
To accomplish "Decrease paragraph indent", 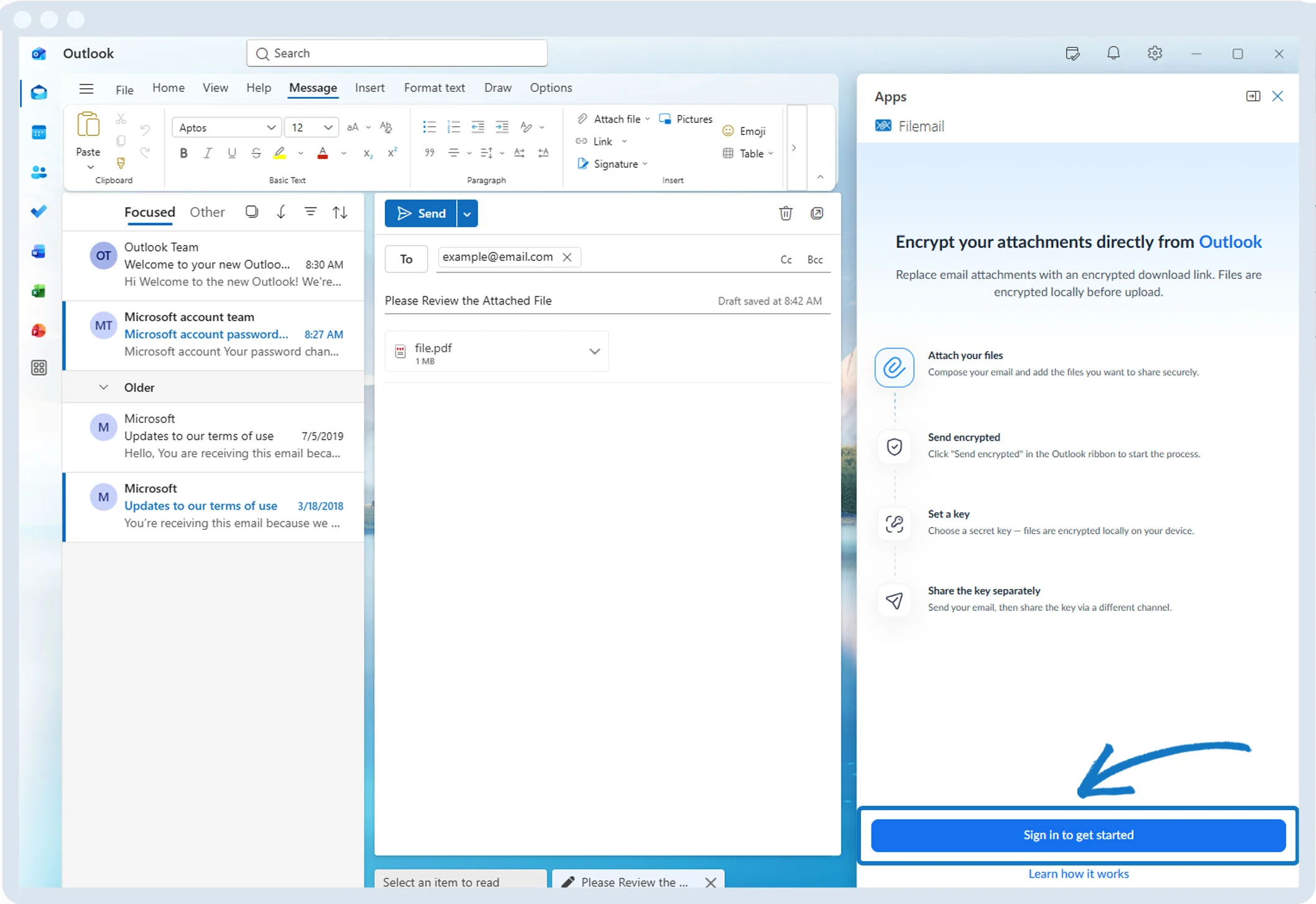I will [477, 127].
